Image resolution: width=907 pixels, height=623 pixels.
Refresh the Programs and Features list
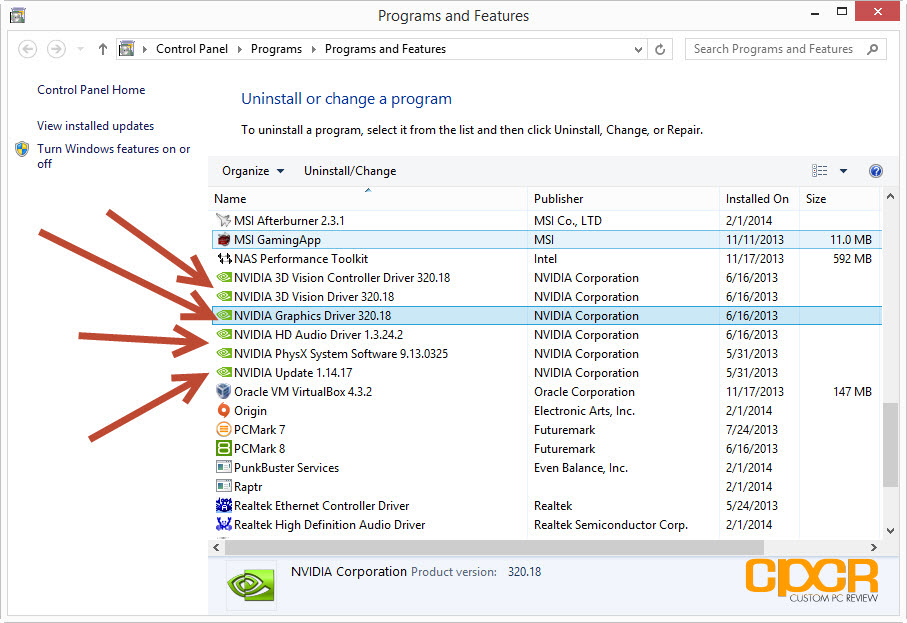[660, 49]
